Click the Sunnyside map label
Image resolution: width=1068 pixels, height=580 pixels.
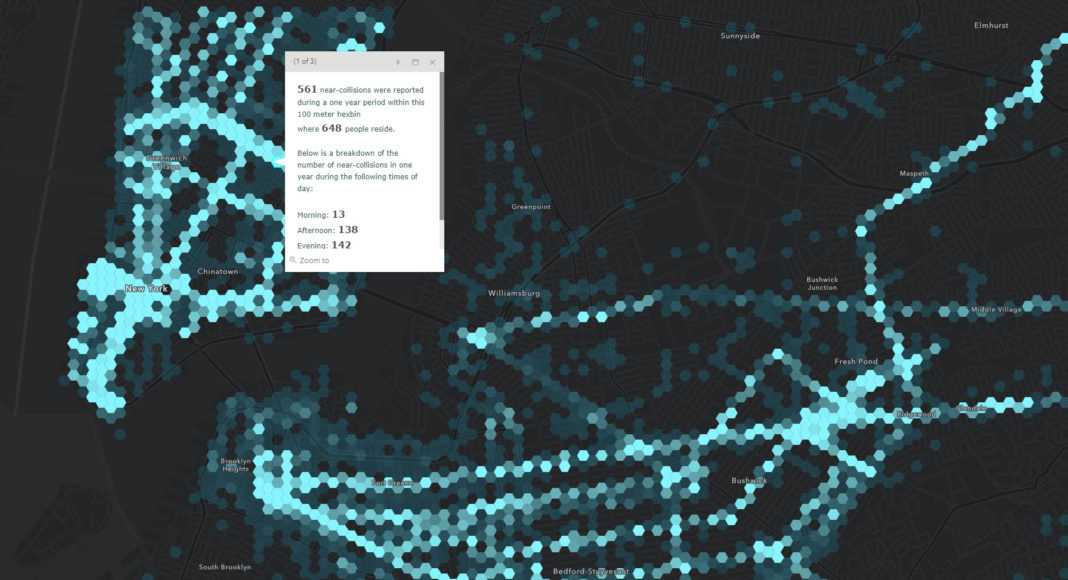tap(740, 35)
